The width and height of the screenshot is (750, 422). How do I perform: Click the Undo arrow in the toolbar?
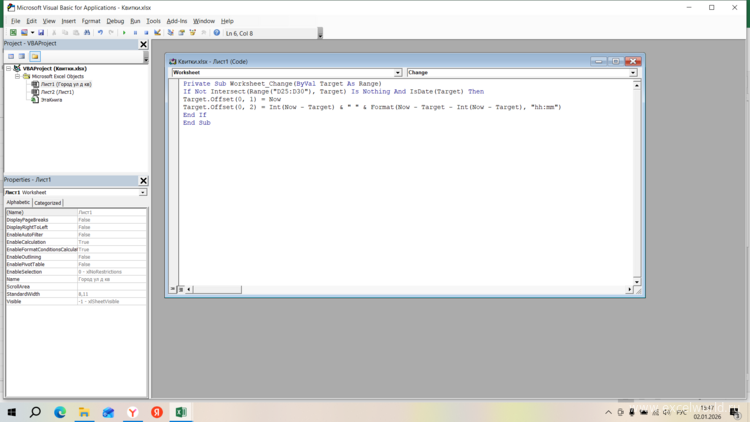100,33
